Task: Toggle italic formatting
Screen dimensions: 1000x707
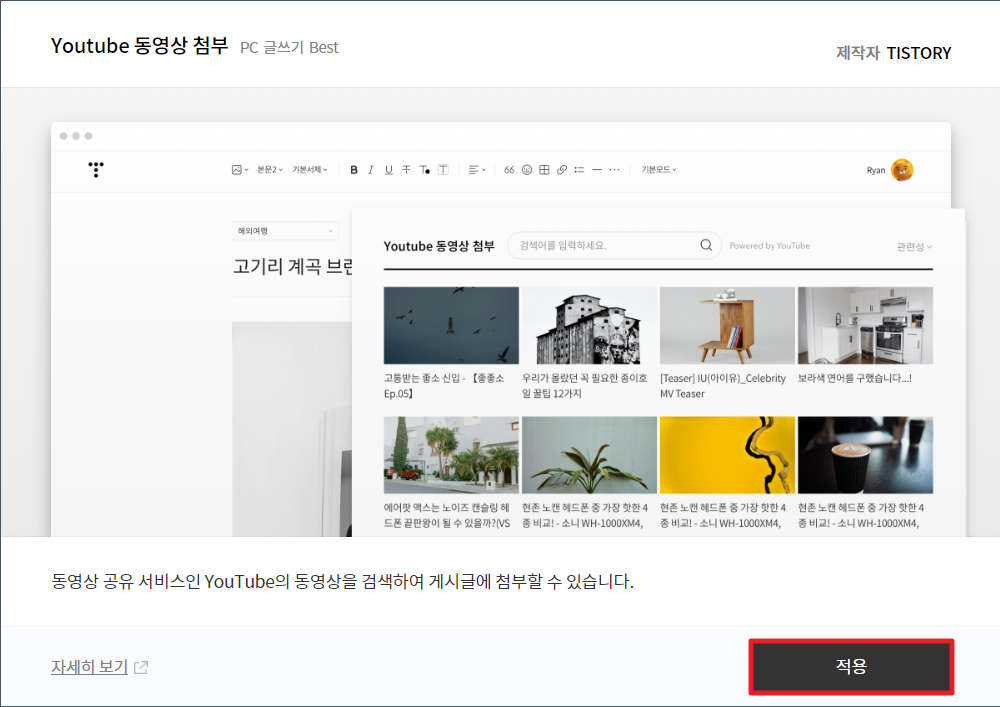Action: pyautogui.click(x=371, y=170)
